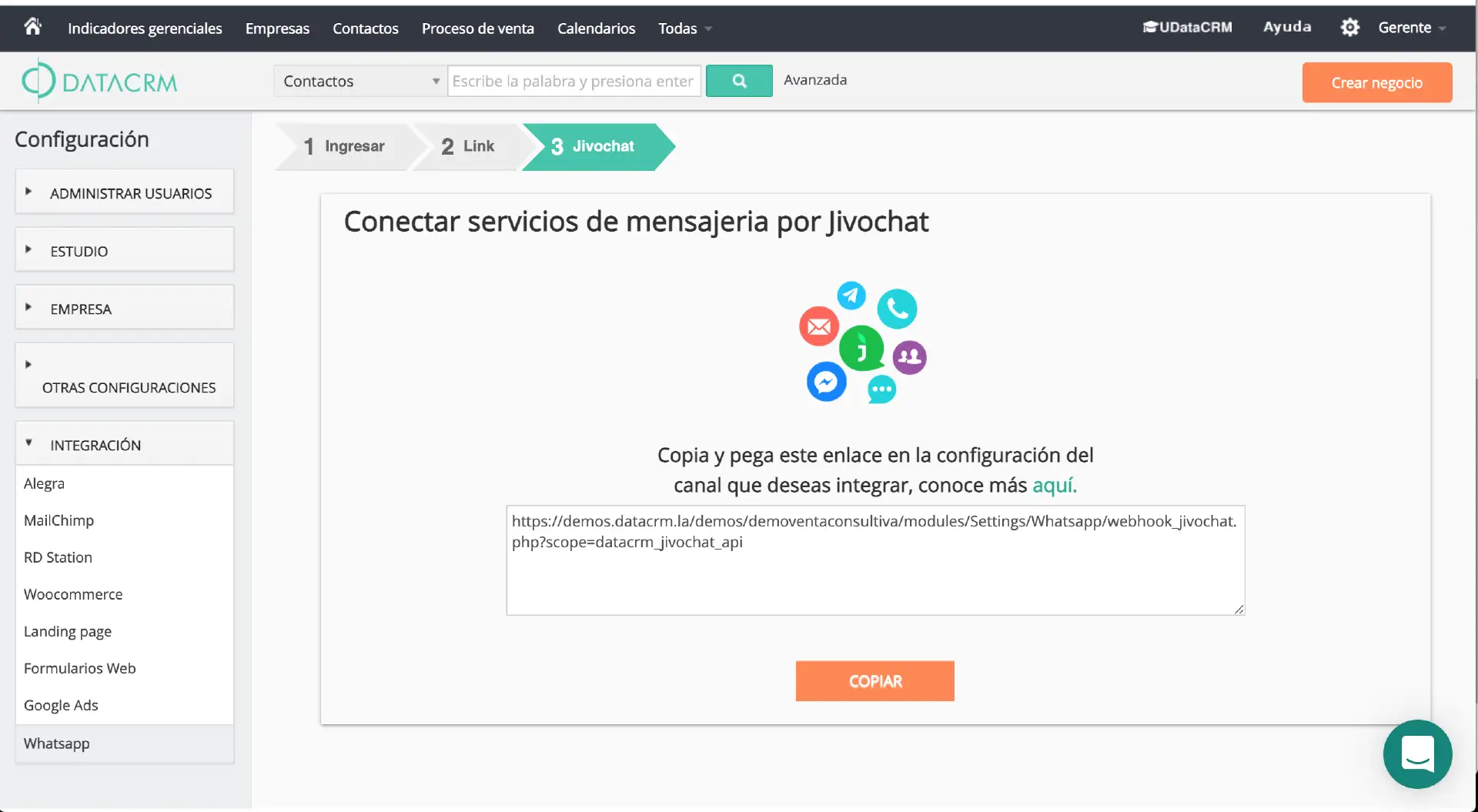Click the teal phone icon
The image size is (1478, 812).
click(897, 309)
